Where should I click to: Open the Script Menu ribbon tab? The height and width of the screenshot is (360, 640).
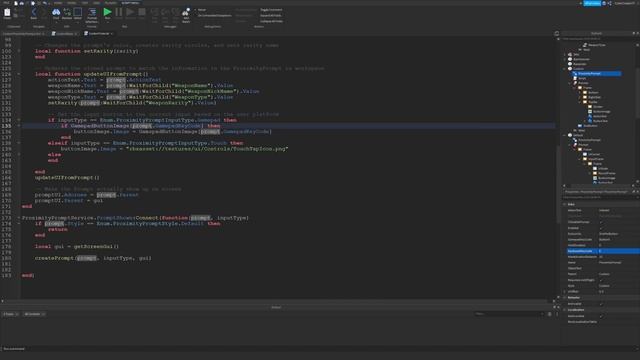(x=130, y=3)
